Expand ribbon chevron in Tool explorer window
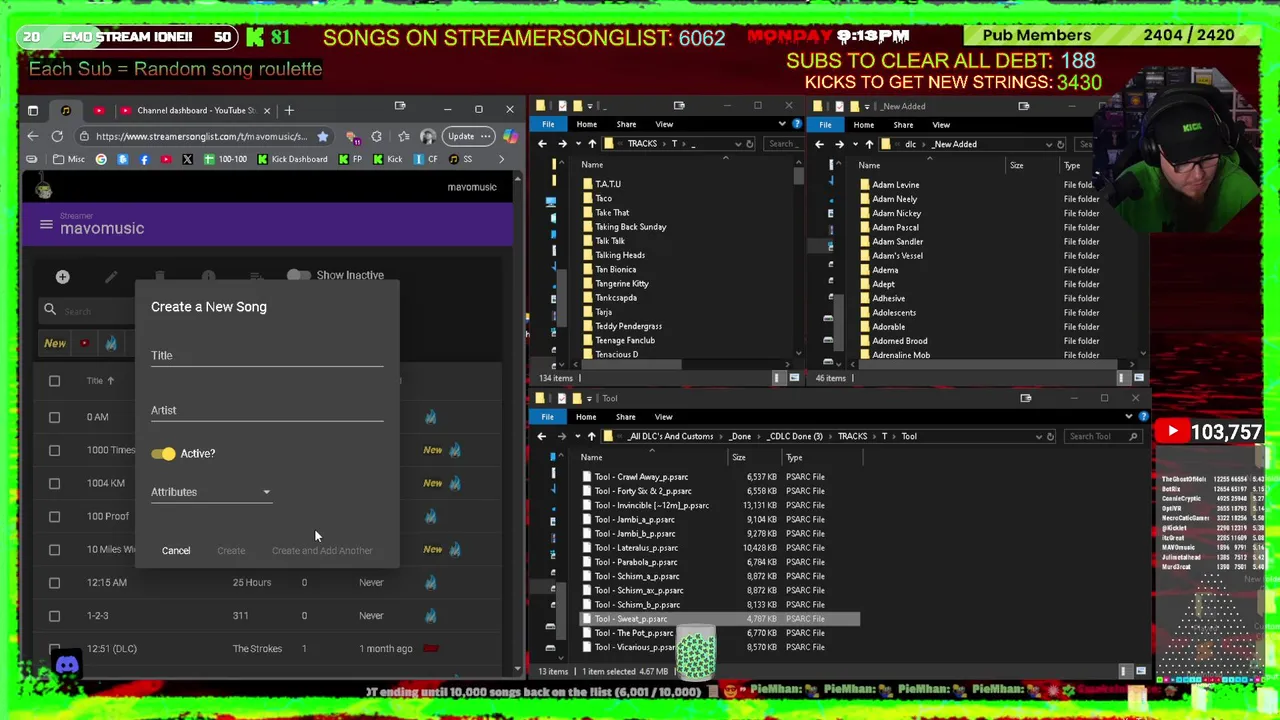This screenshot has height=720, width=1280. (x=1129, y=416)
